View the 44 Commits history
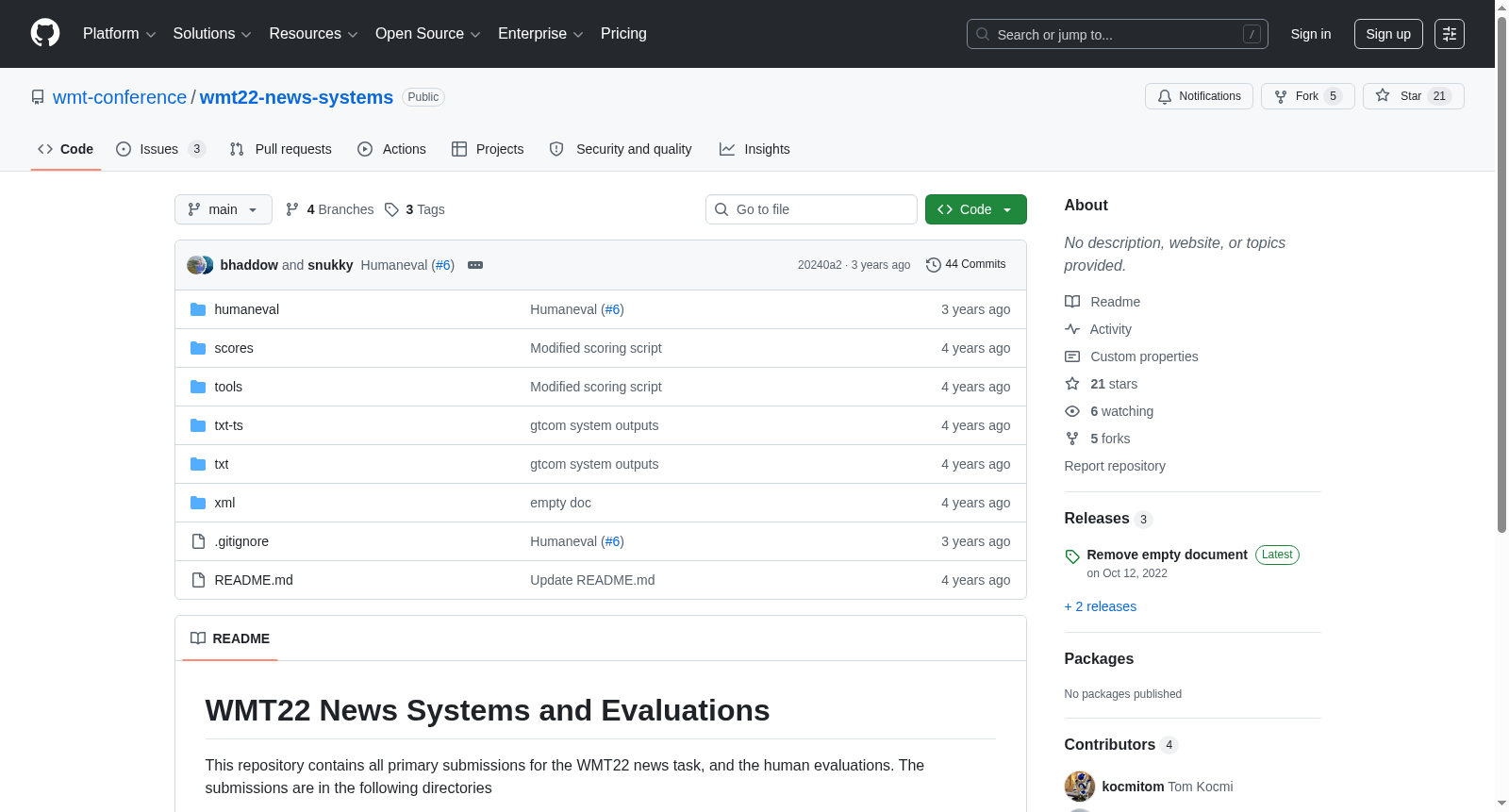This screenshot has height=812, width=1509. 966,265
